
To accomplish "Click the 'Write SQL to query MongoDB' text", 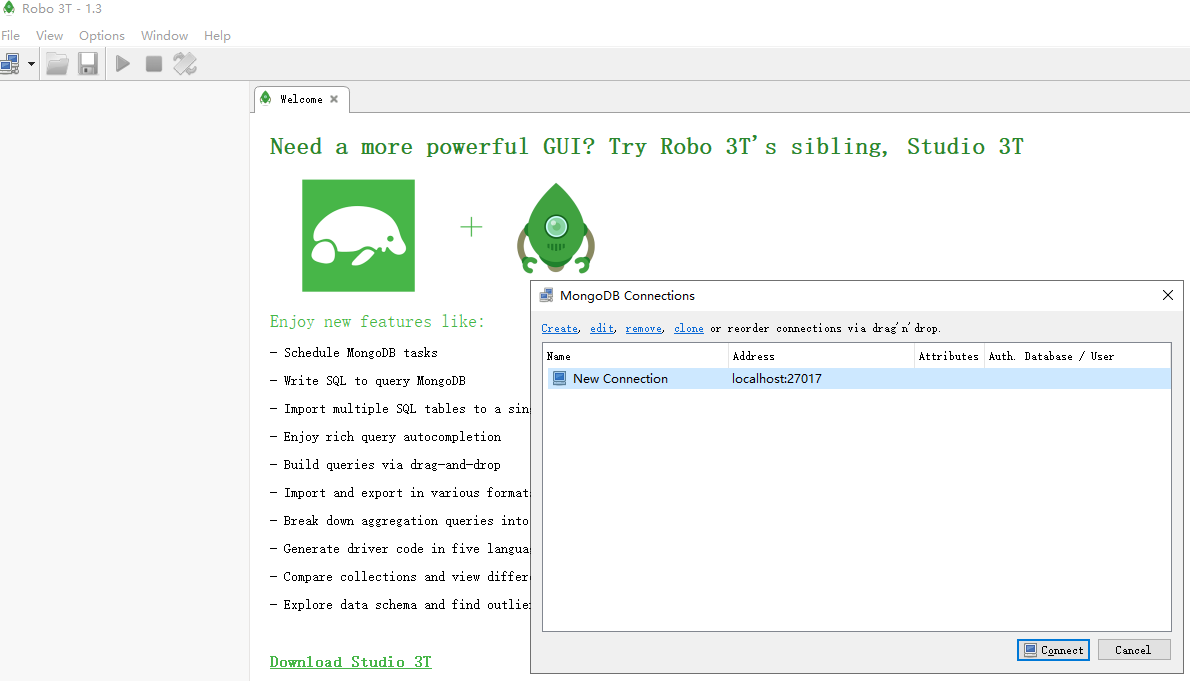I will coord(375,381).
